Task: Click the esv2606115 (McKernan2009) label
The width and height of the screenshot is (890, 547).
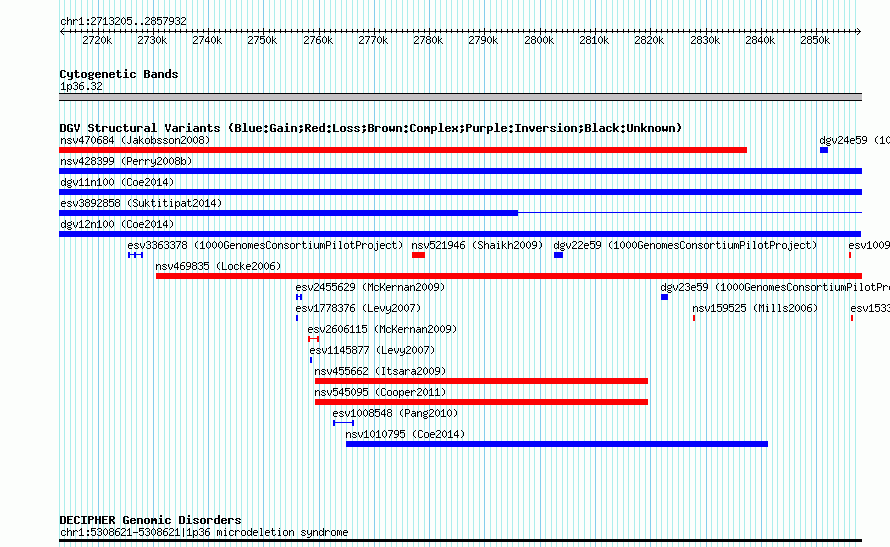Action: [382, 329]
